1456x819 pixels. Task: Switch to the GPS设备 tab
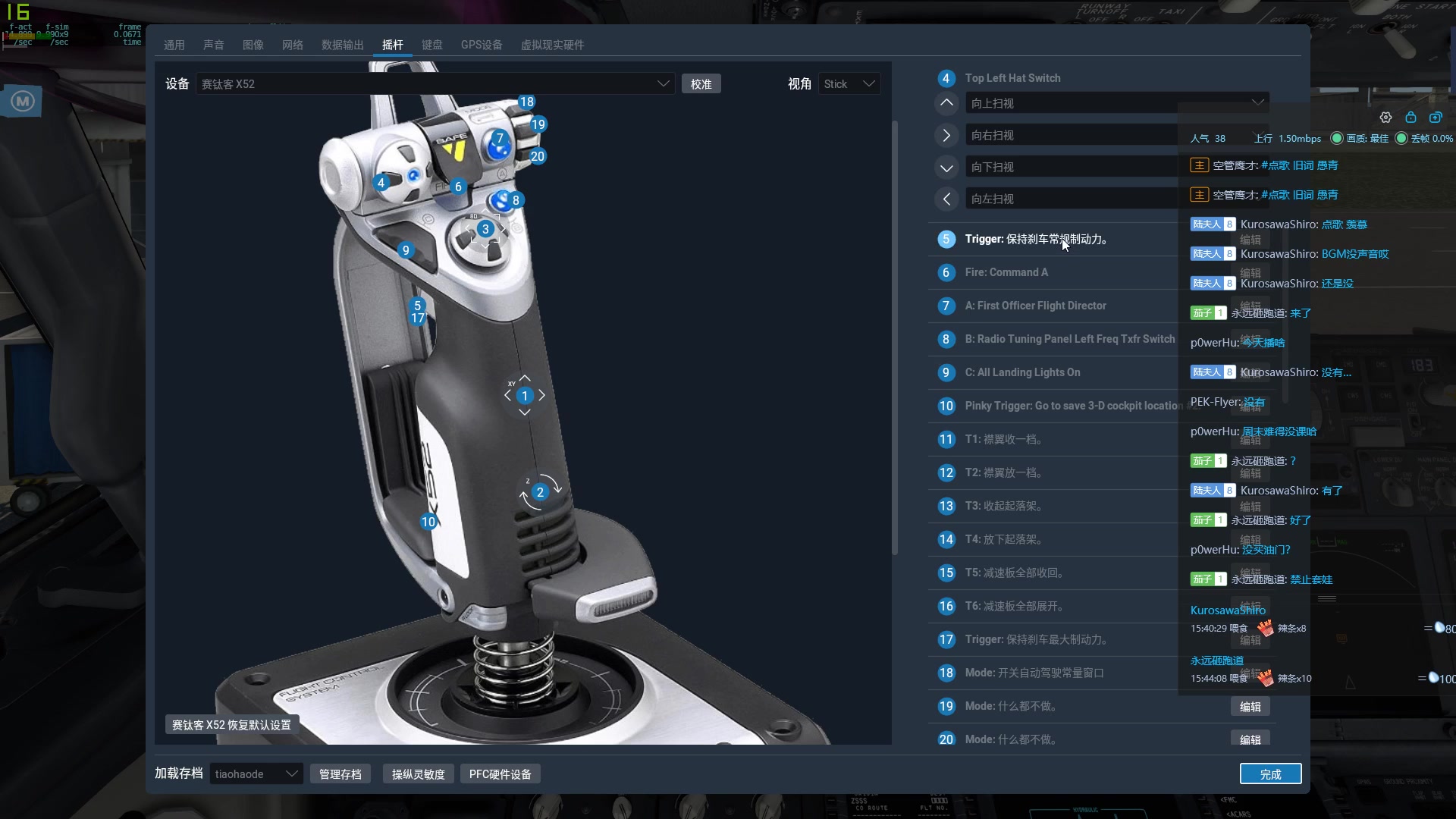click(482, 45)
